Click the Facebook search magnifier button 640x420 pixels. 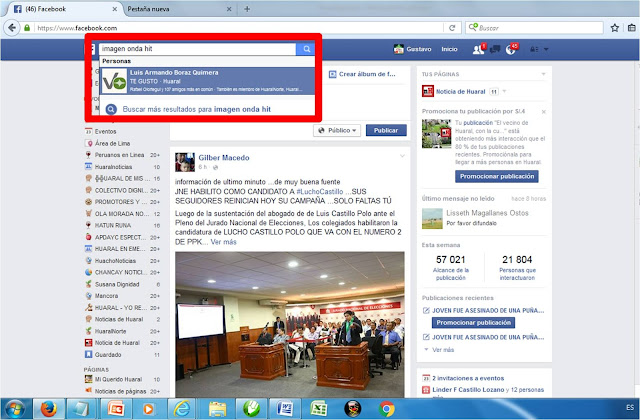pos(306,49)
